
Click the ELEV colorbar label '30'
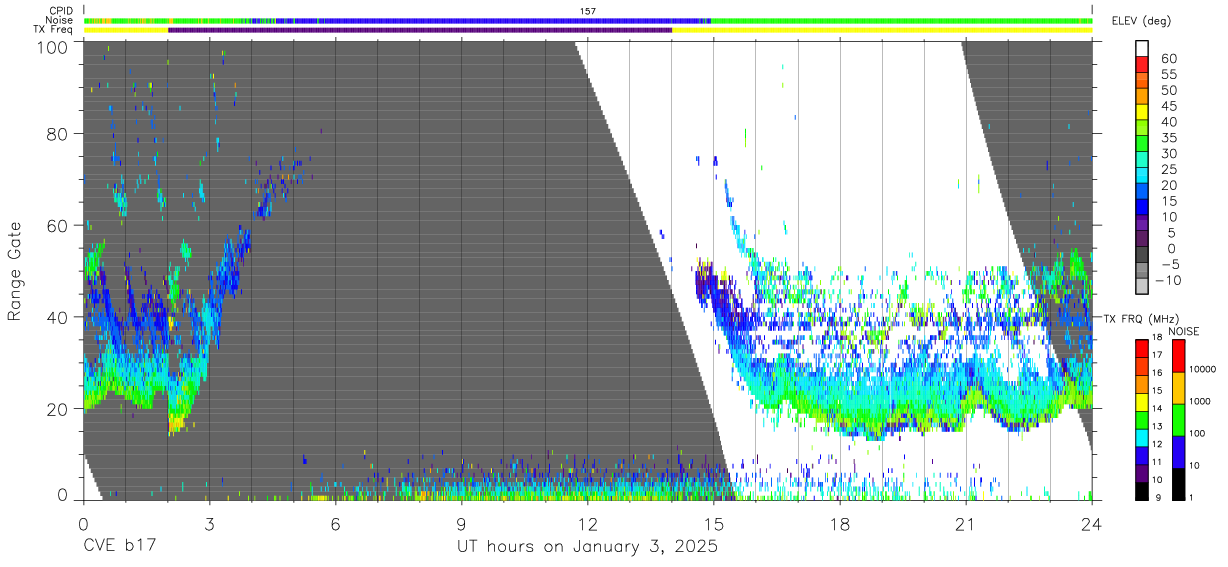point(1167,153)
